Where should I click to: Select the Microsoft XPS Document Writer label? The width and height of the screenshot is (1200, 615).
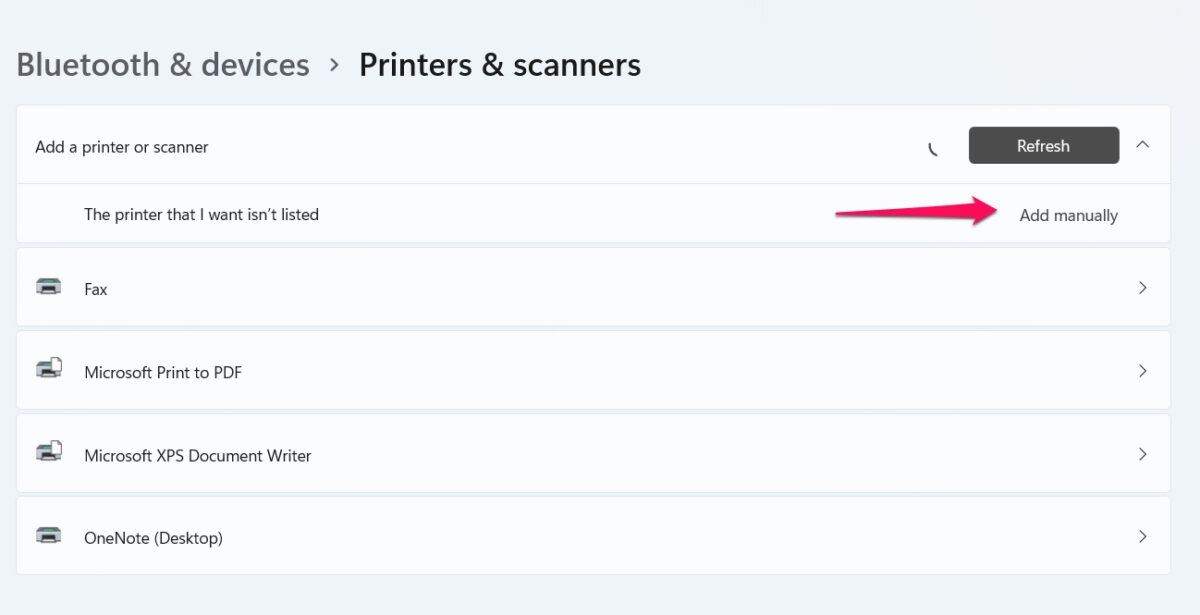[198, 455]
